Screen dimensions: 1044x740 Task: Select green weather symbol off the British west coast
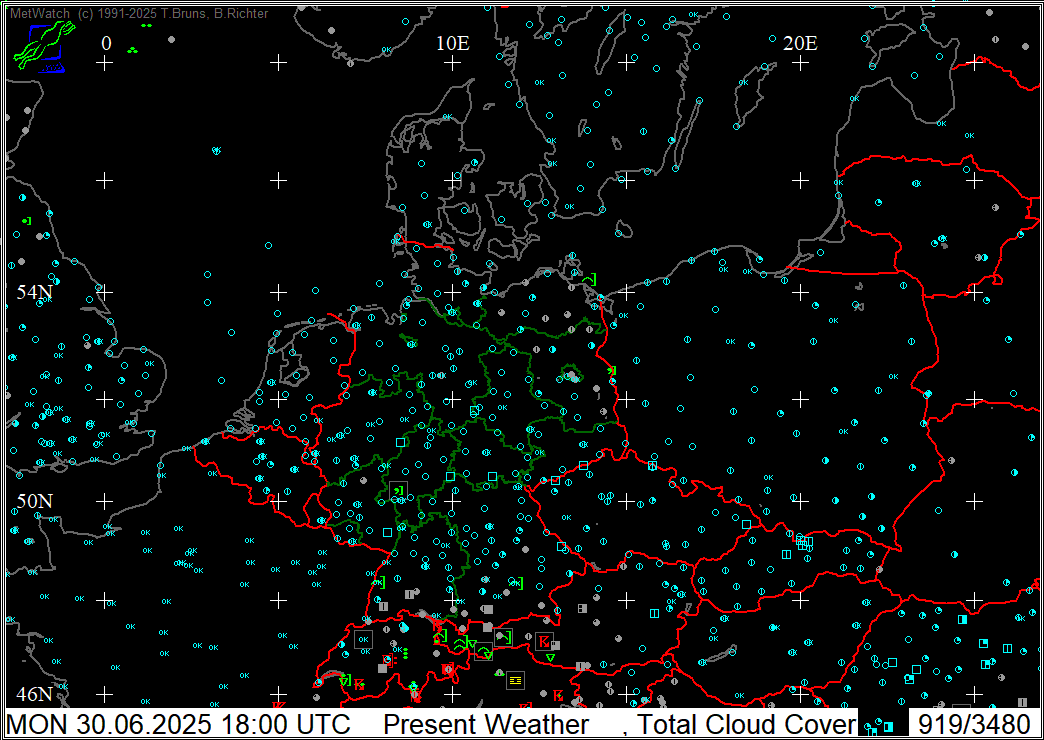point(27,220)
